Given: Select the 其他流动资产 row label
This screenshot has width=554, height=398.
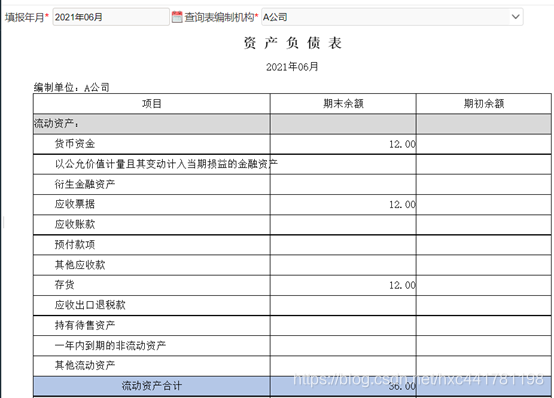Looking at the screenshot, I should click(85, 365).
